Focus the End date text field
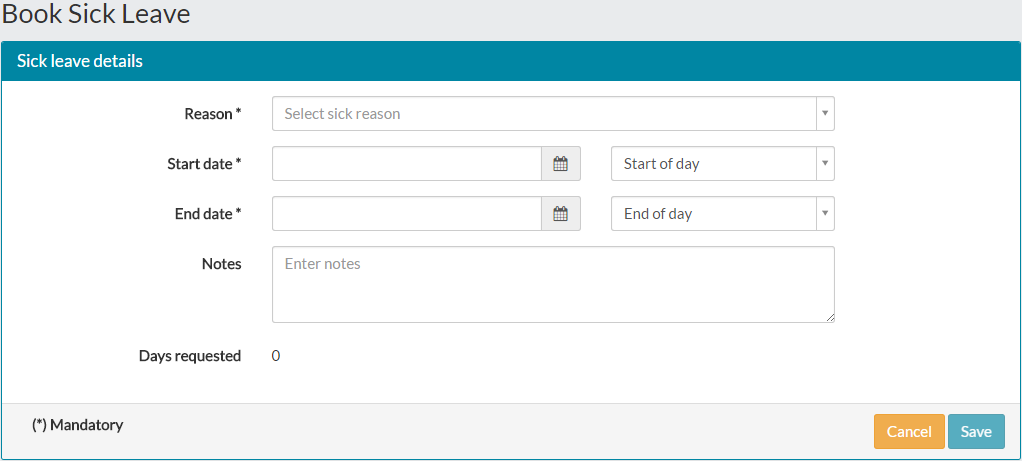The height and width of the screenshot is (461, 1022). pyautogui.click(x=407, y=214)
